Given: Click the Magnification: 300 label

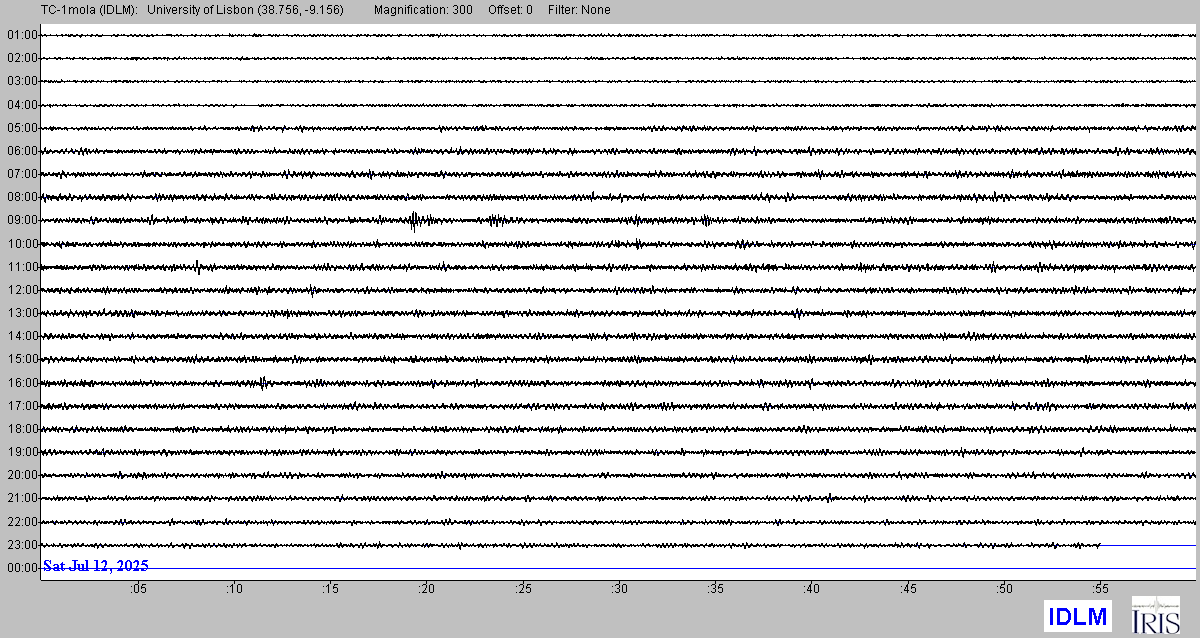Looking at the screenshot, I should (425, 10).
